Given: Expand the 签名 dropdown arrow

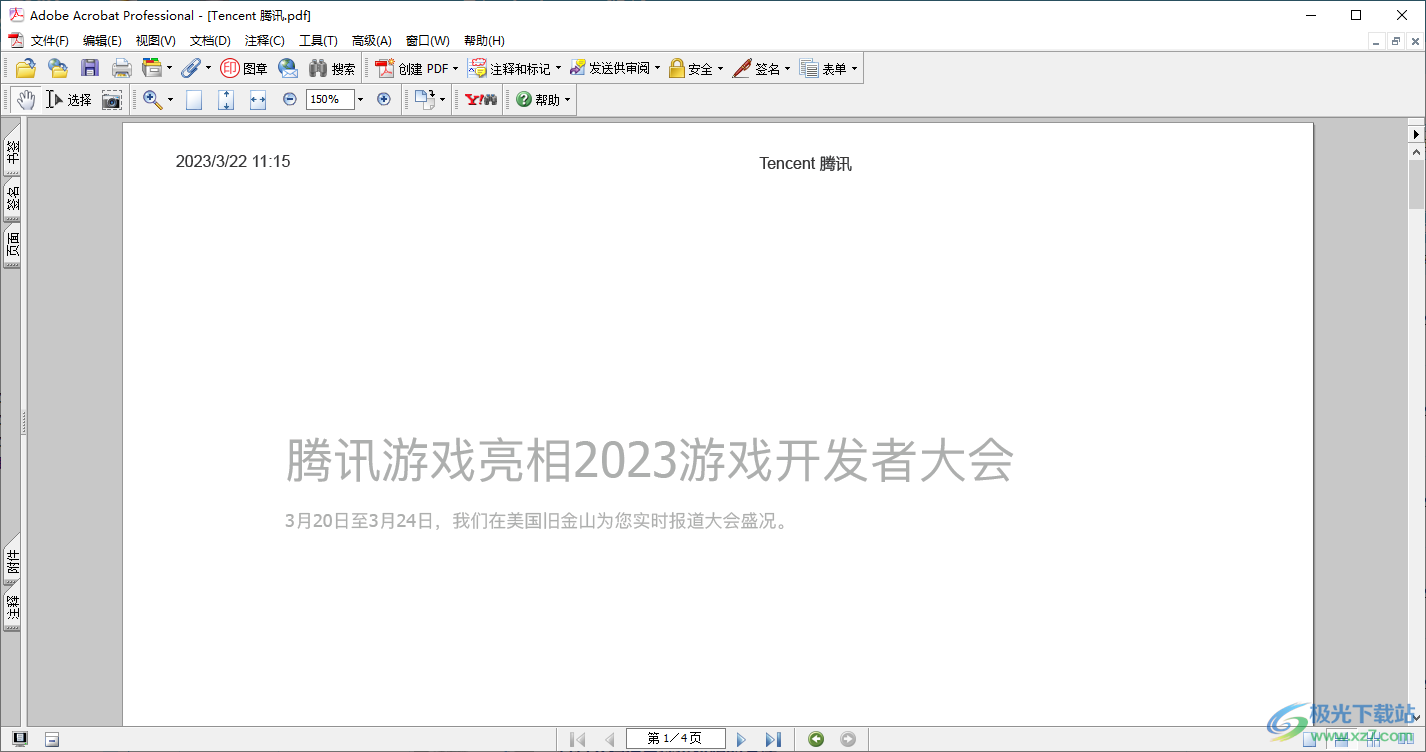Looking at the screenshot, I should coord(787,69).
